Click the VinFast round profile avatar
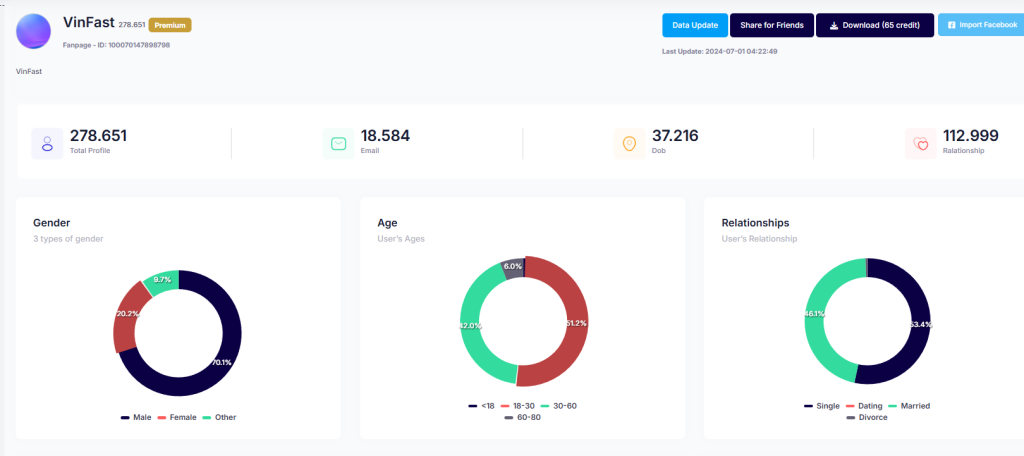The image size is (1024, 456). [33, 31]
